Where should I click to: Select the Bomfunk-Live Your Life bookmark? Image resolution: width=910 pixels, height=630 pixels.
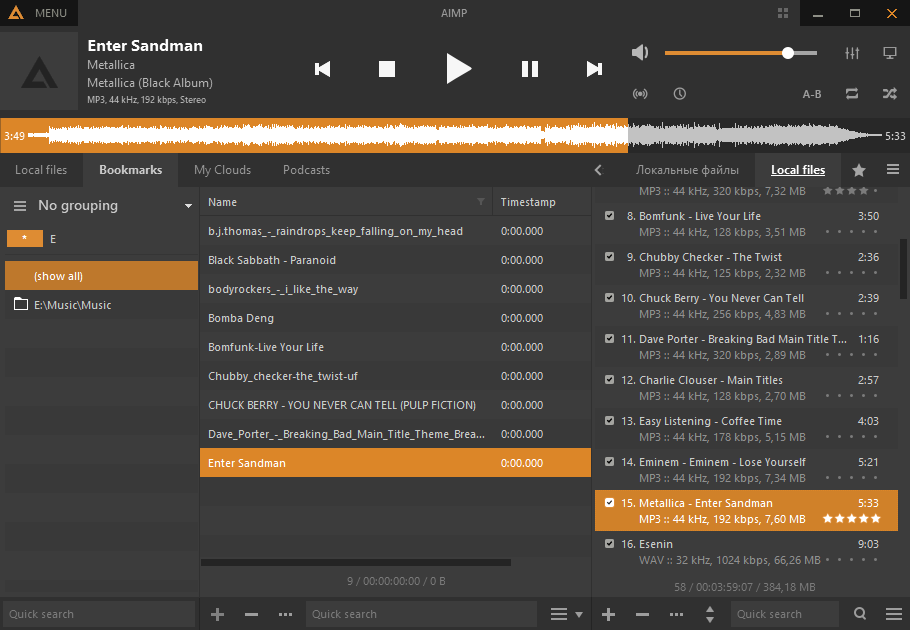tap(395, 347)
